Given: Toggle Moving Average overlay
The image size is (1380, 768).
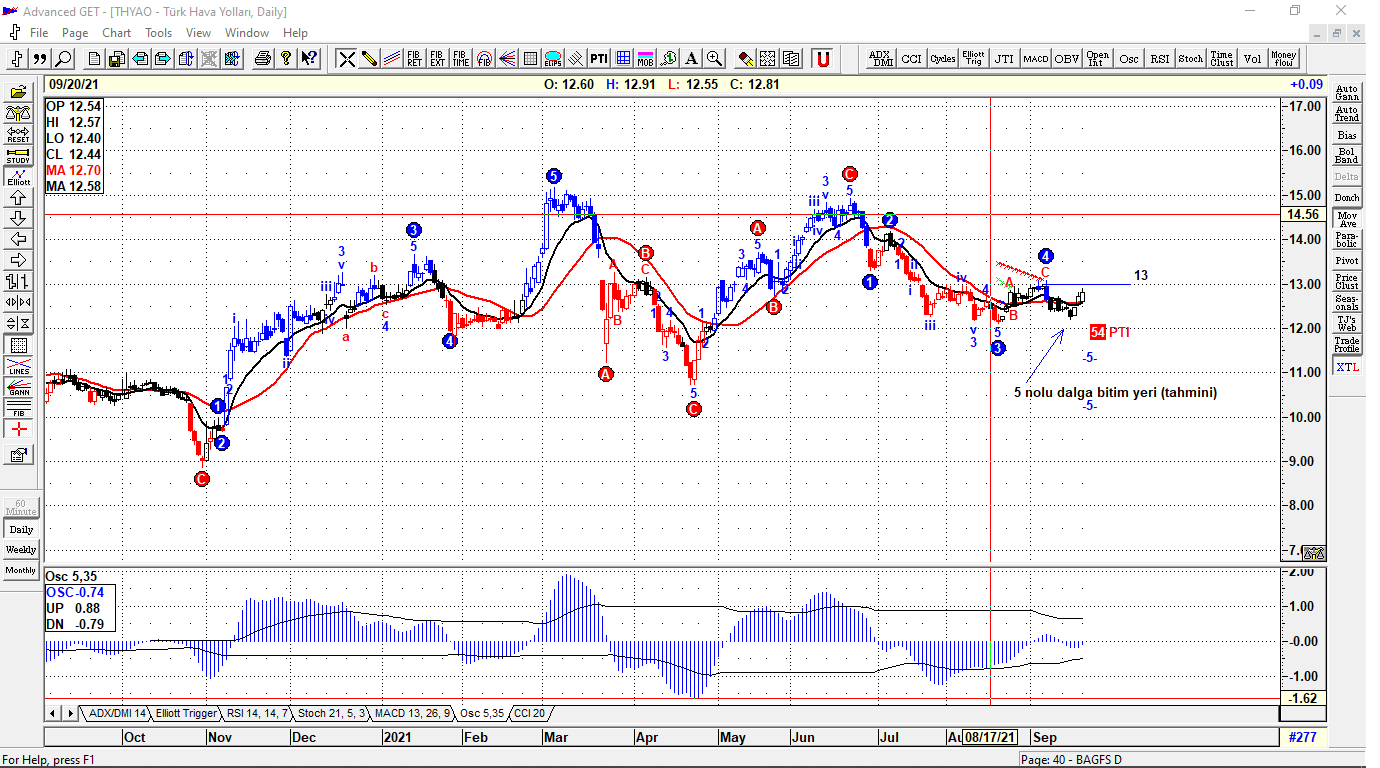Looking at the screenshot, I should coord(1347,219).
